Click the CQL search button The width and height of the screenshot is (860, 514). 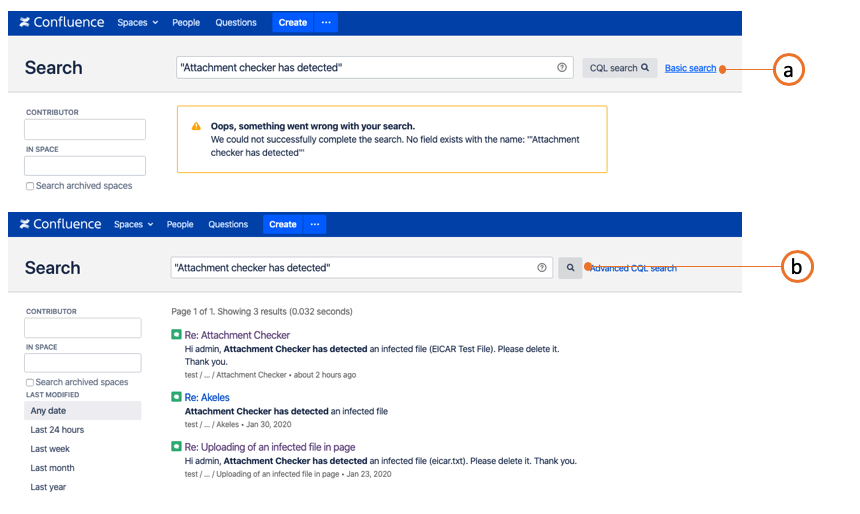point(620,68)
